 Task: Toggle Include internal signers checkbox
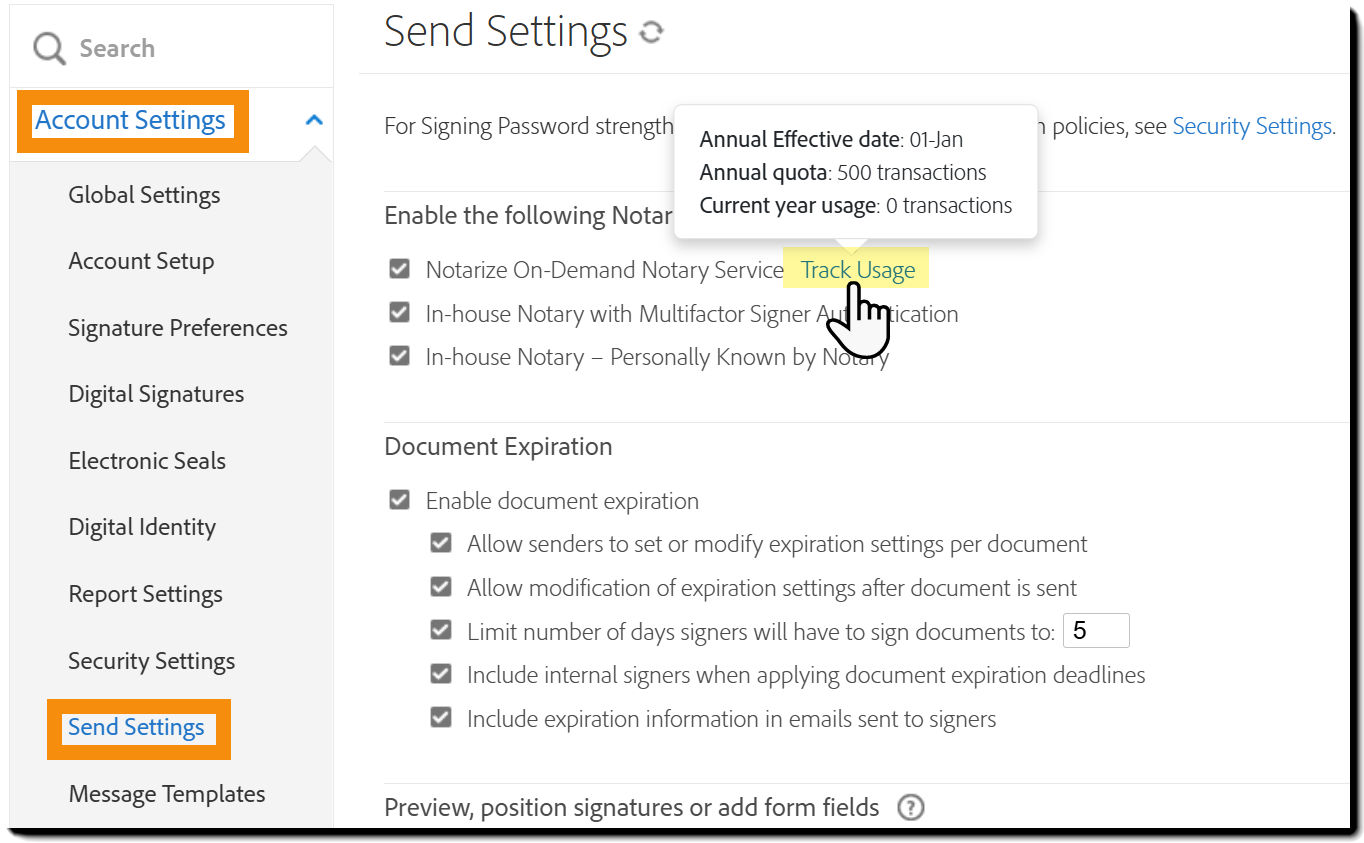441,674
